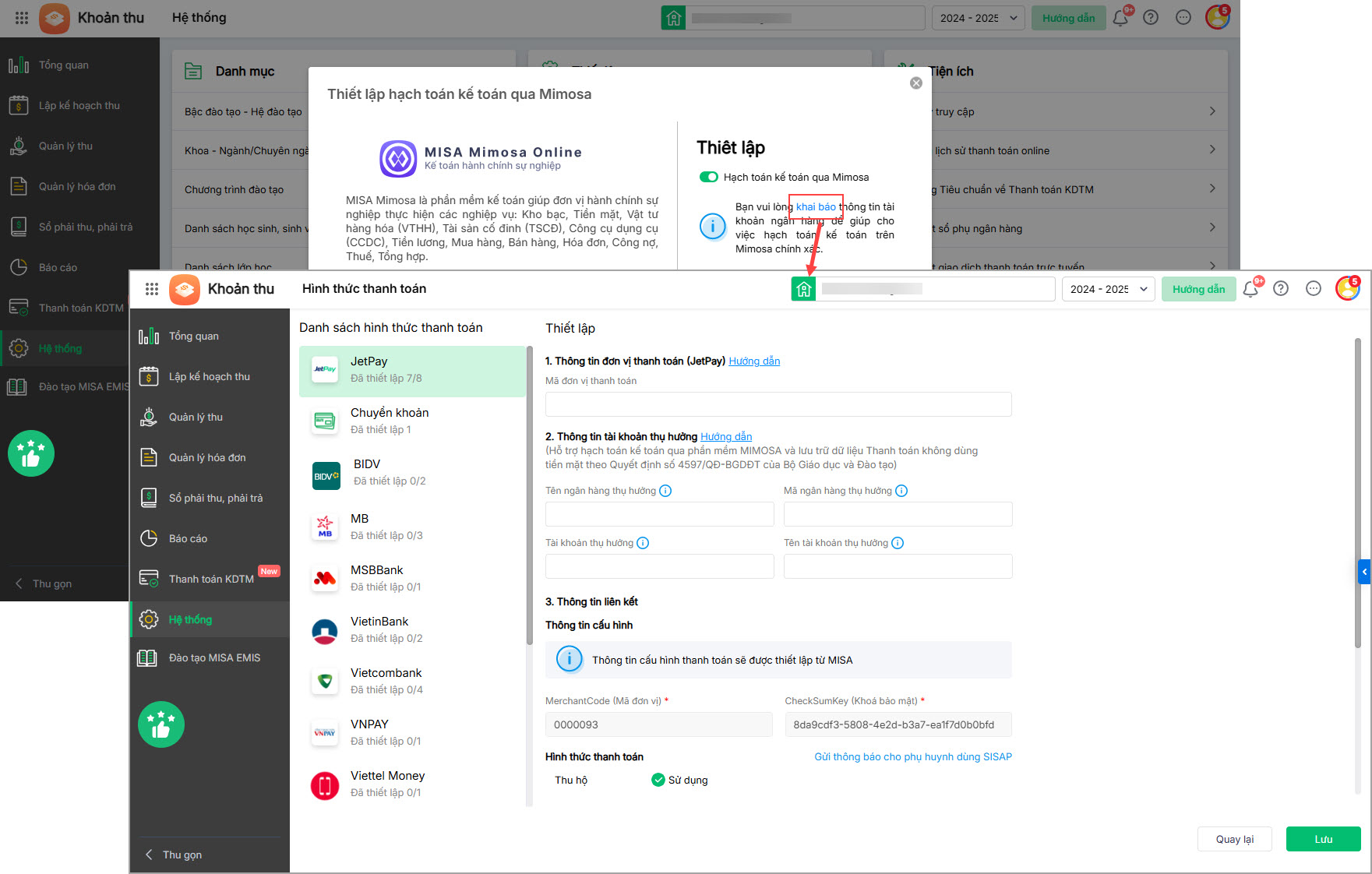Select the Viettel Money payment method
The image size is (1372, 874).
(412, 784)
